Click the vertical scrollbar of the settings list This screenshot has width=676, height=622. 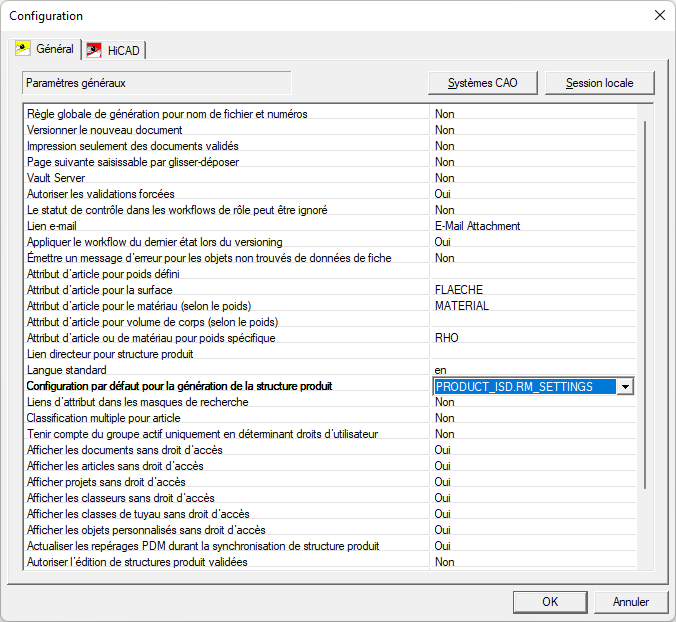click(x=645, y=300)
